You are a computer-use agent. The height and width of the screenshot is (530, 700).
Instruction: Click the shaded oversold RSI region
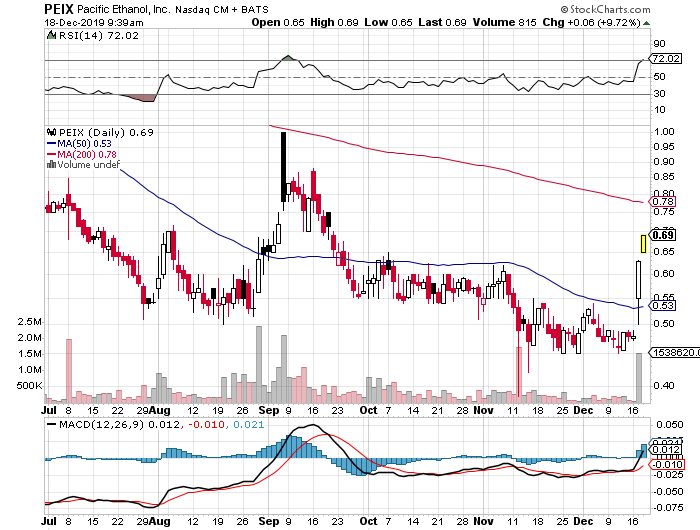(138, 97)
